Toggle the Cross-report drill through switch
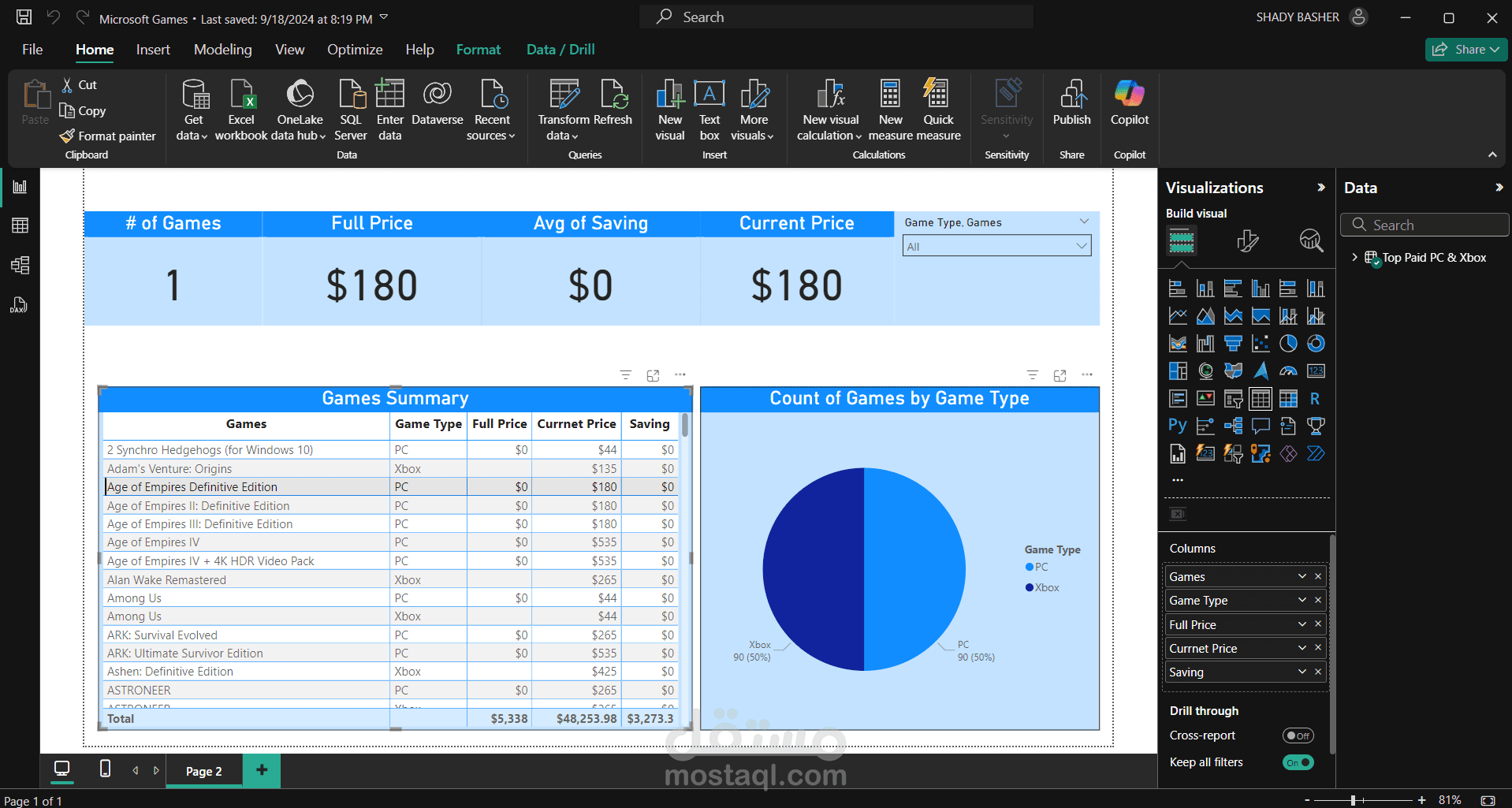1512x808 pixels. pyautogui.click(x=1298, y=735)
